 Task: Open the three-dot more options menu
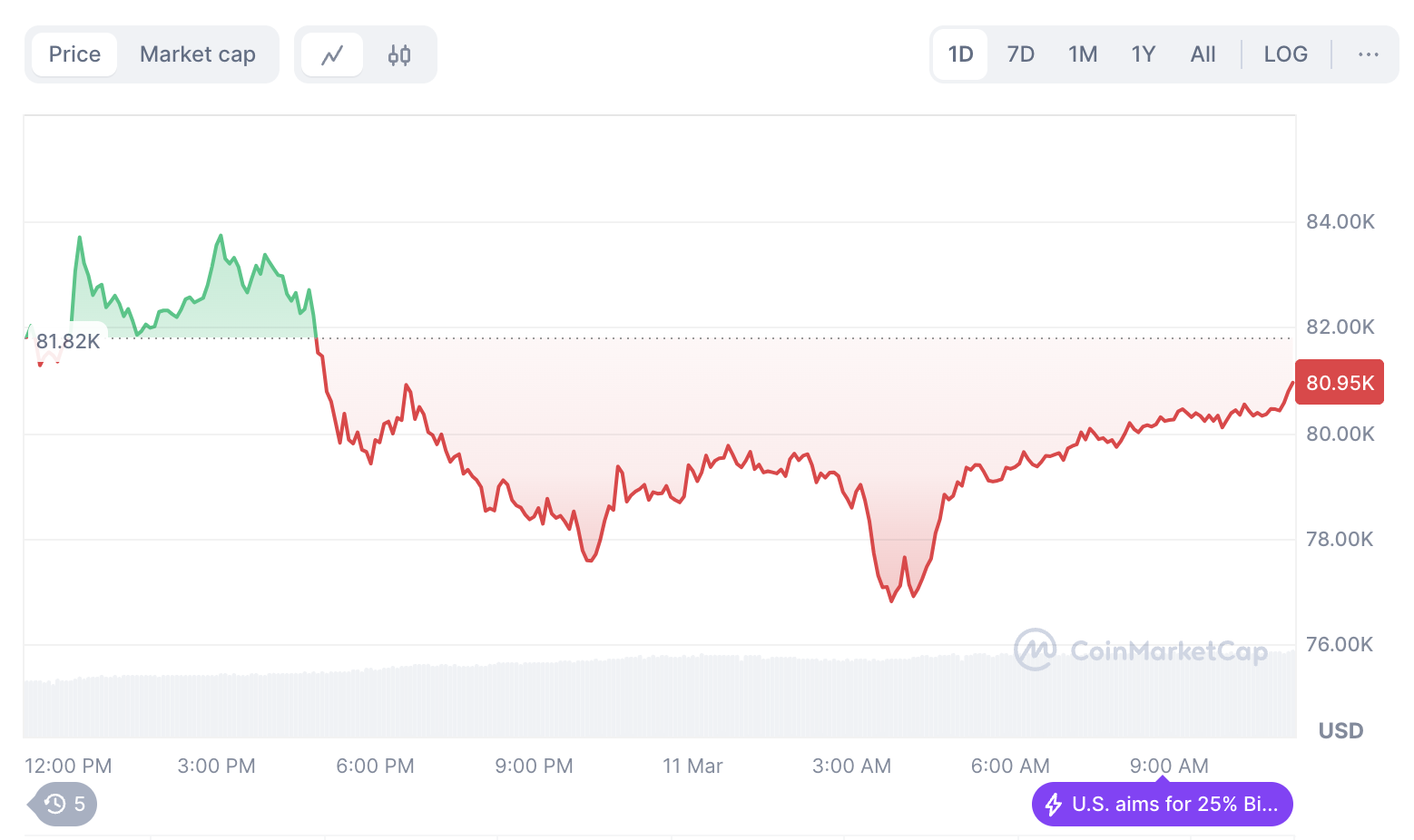[x=1368, y=54]
